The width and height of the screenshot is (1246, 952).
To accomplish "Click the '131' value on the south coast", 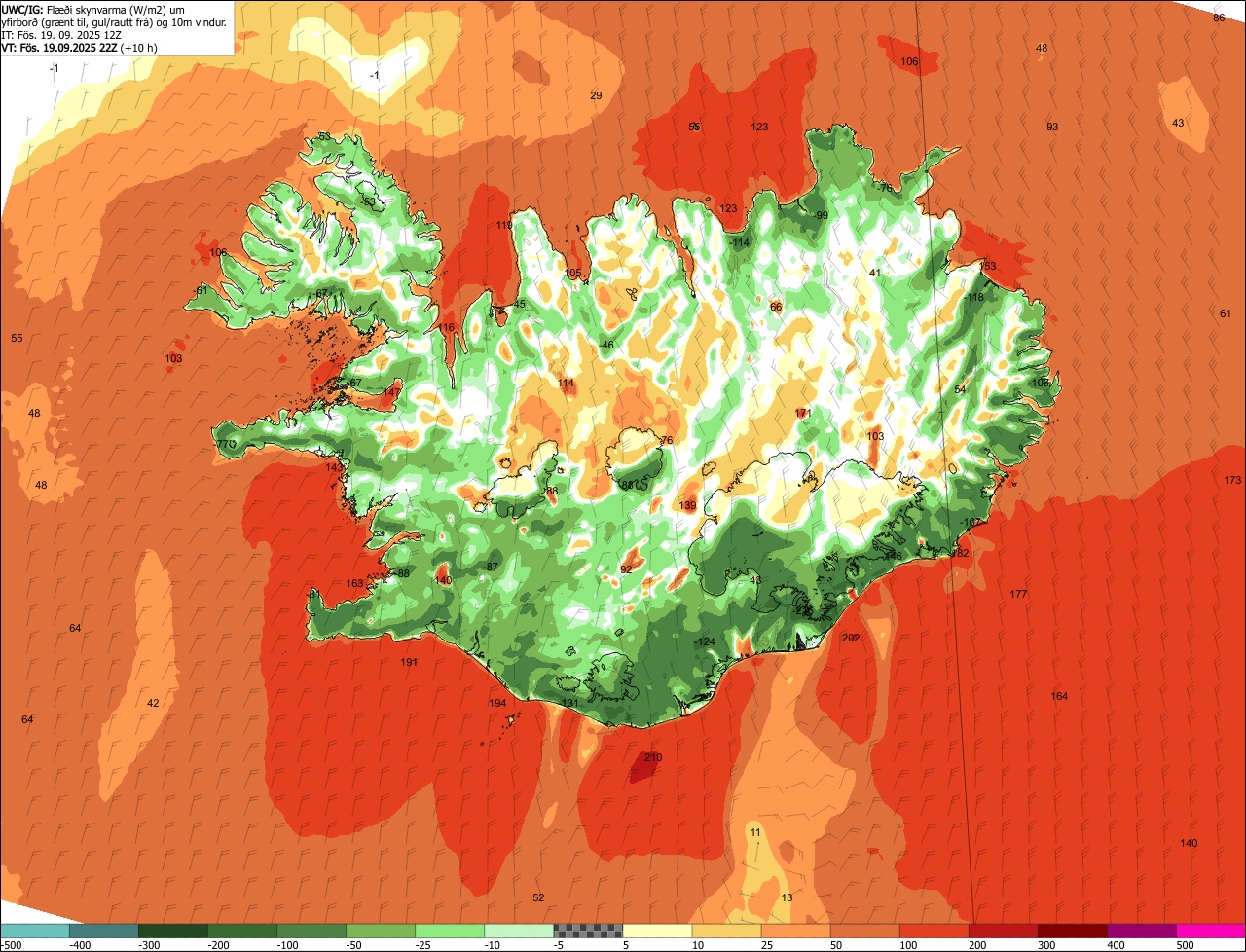I will (569, 703).
